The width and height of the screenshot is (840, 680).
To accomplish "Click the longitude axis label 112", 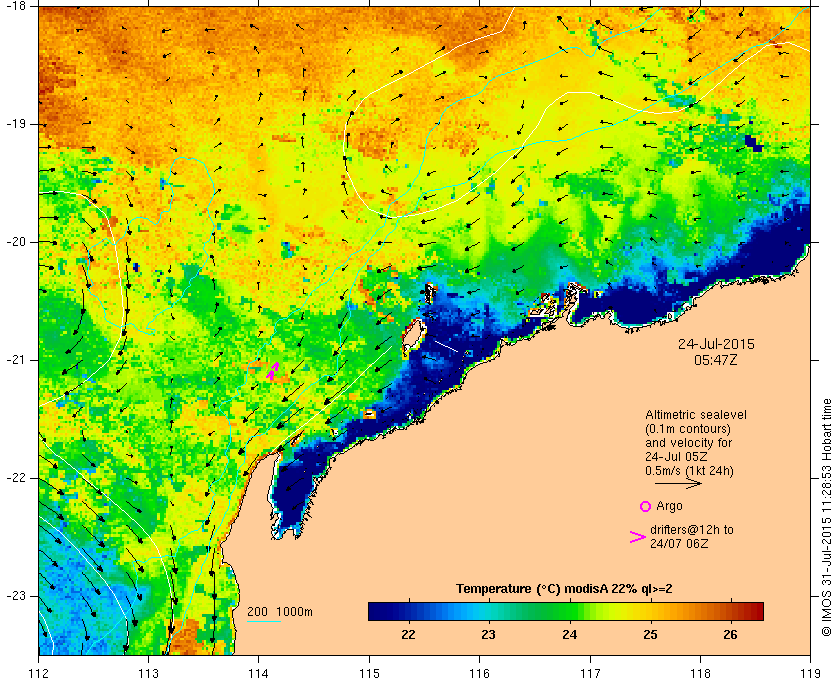I will (x=39, y=673).
